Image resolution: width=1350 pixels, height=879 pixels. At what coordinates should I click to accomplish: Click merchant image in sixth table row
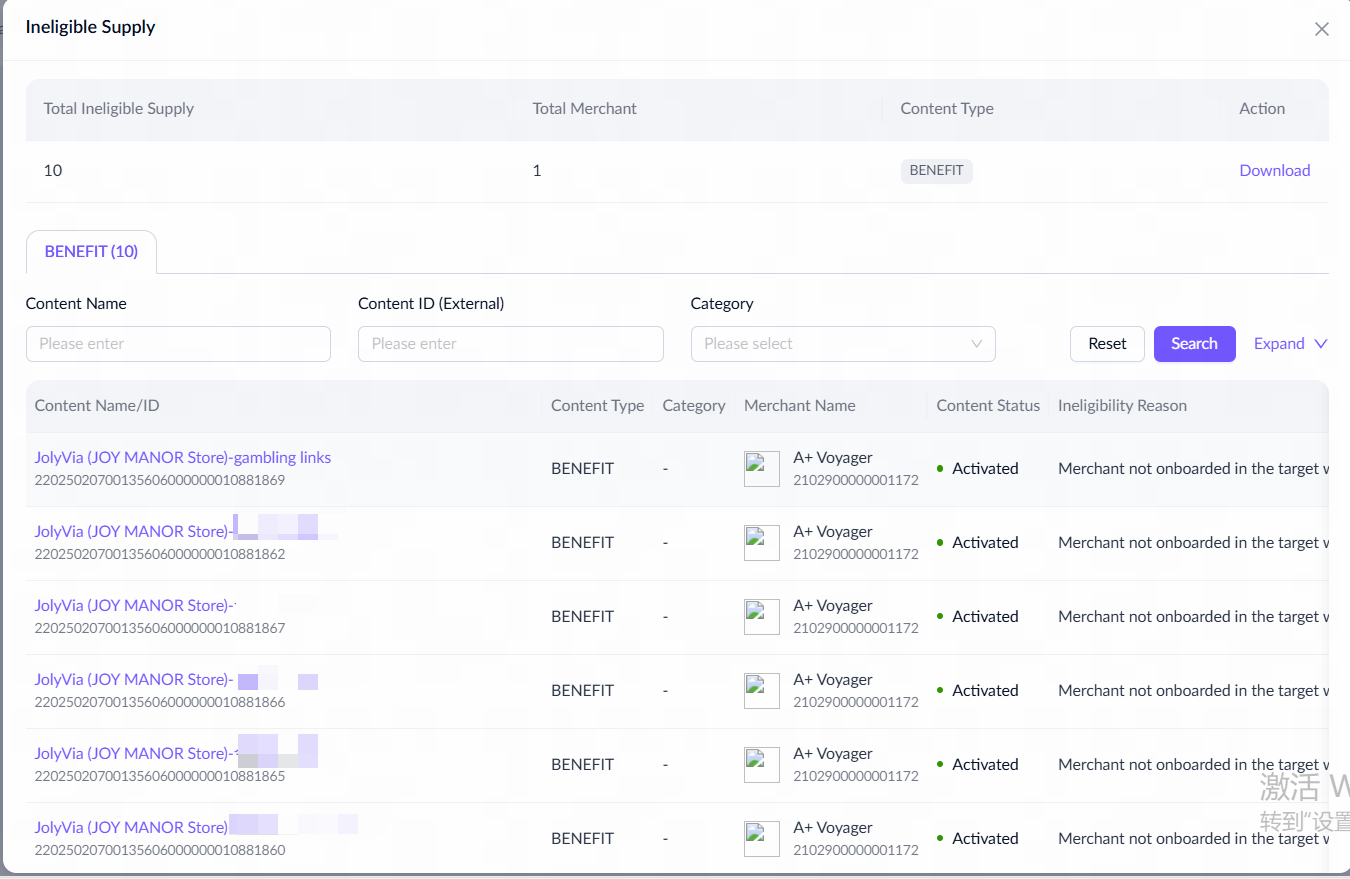pos(761,839)
